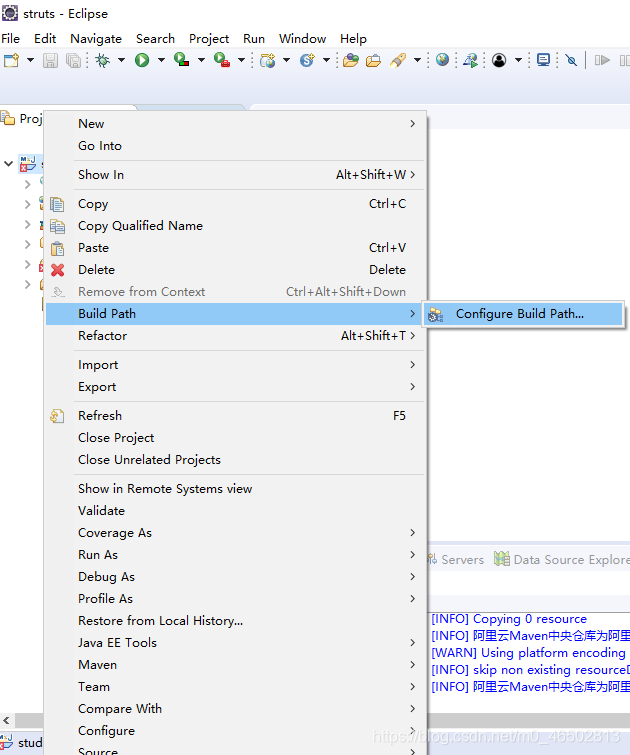Open the Run menu in menu bar
The height and width of the screenshot is (755, 630).
click(x=254, y=39)
